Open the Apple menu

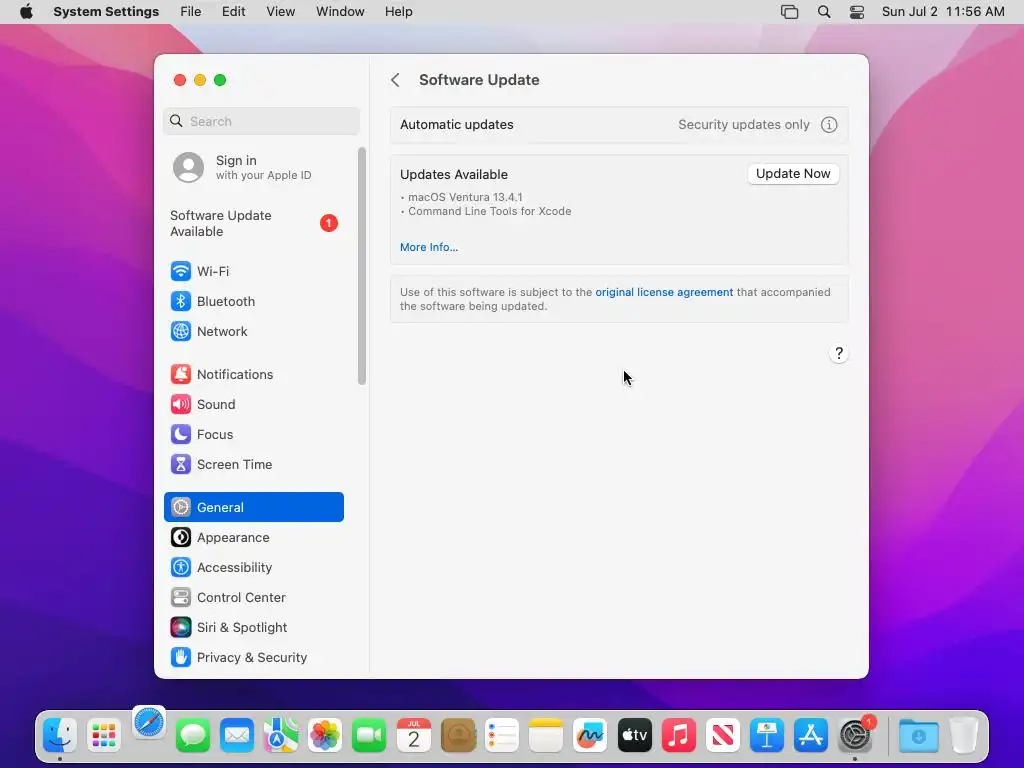[26, 12]
